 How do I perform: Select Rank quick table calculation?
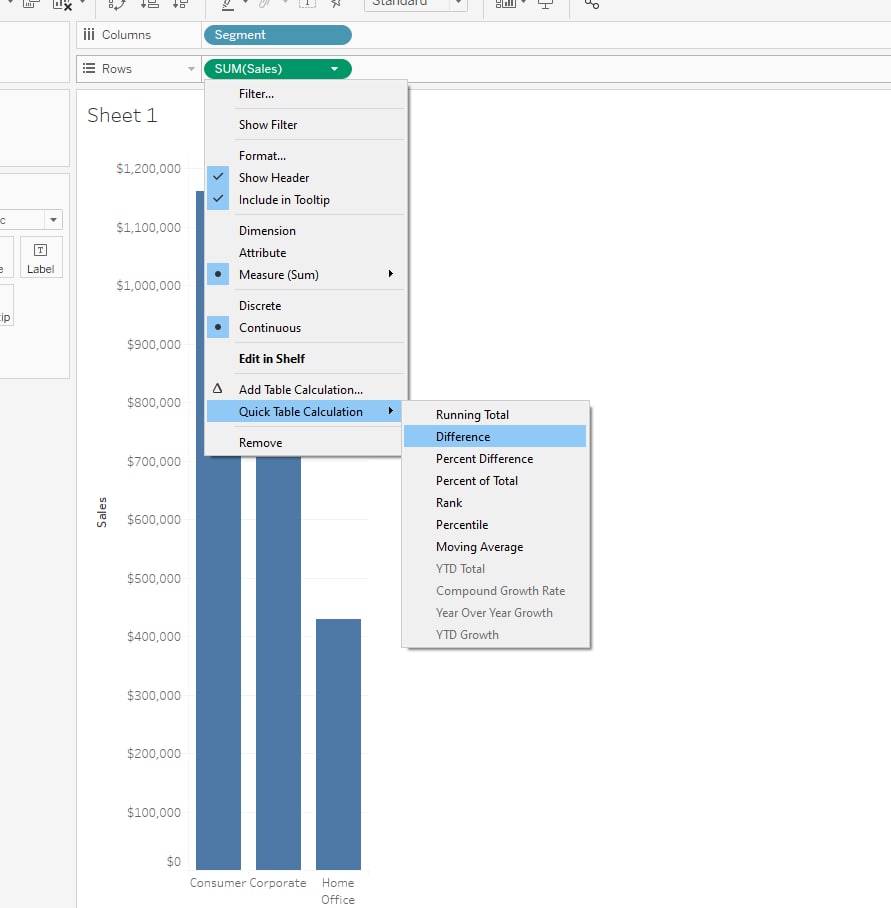pos(495,503)
